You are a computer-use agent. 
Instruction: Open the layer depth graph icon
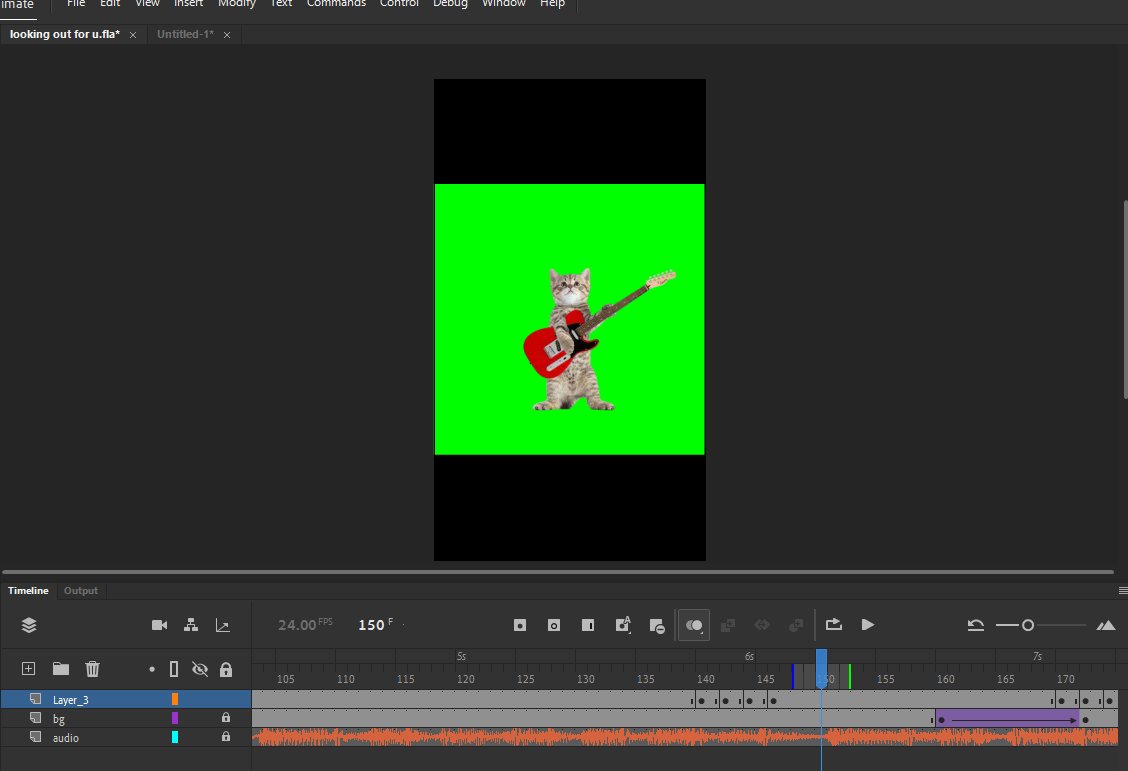click(x=223, y=626)
